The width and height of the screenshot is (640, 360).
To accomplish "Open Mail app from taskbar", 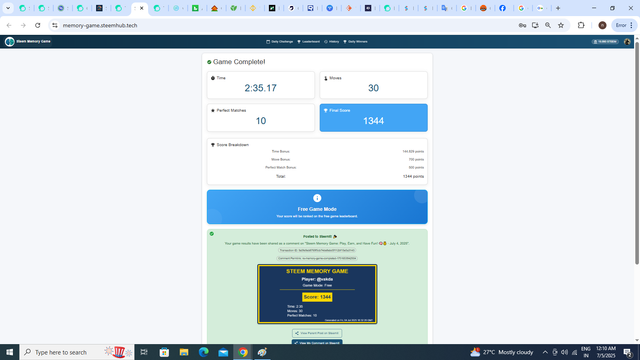I will point(223,352).
